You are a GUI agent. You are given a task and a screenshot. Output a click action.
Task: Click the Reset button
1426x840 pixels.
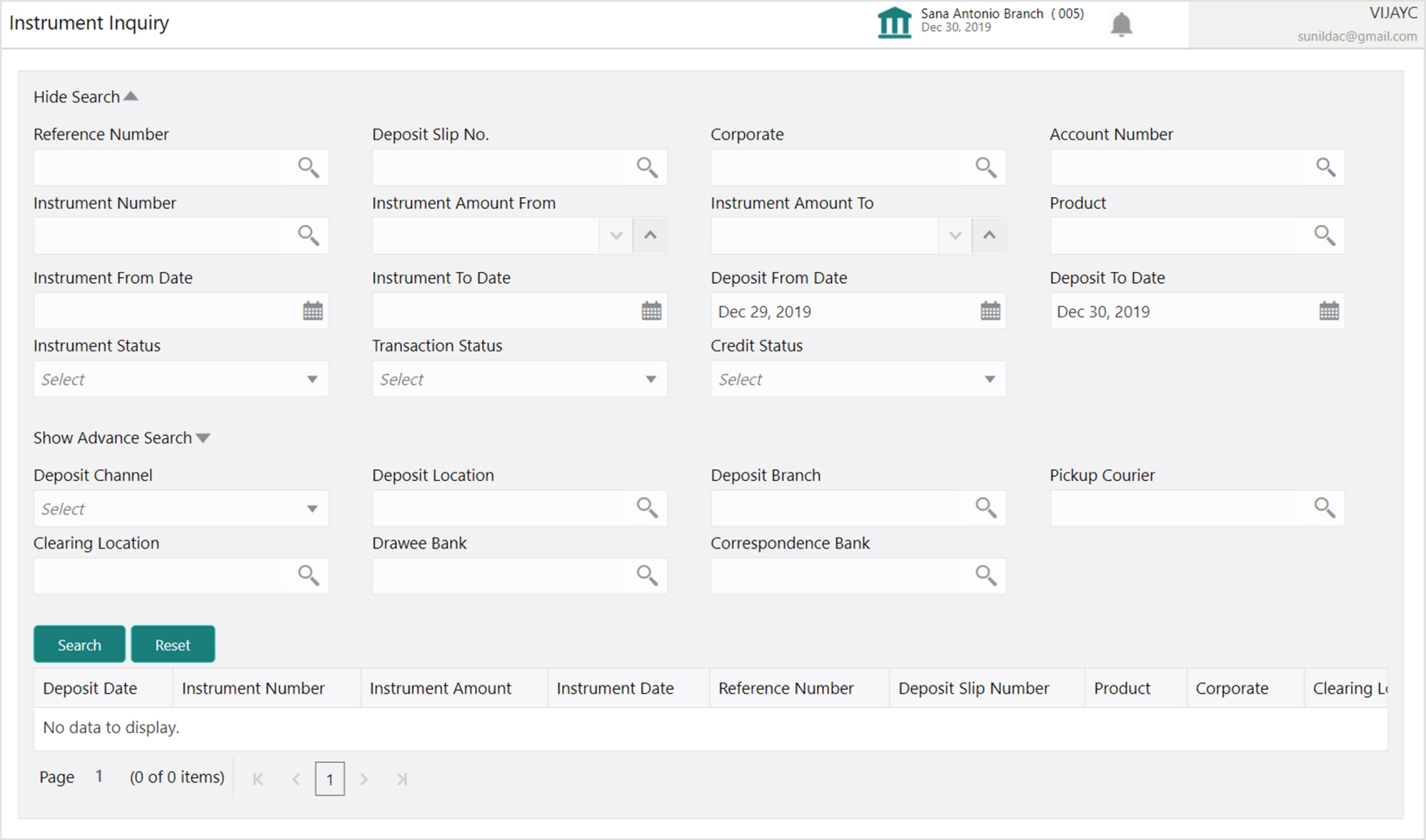coord(173,645)
